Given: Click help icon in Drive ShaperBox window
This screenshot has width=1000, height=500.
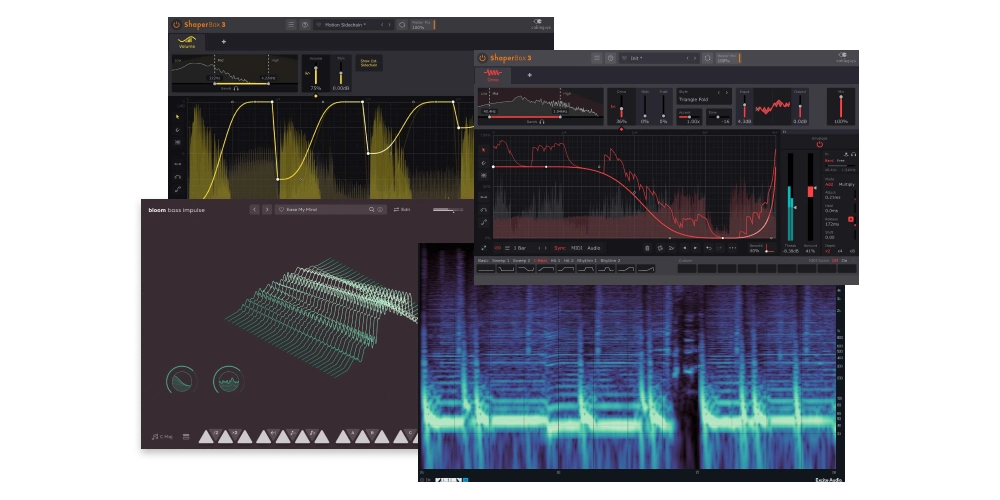Looking at the screenshot, I should pyautogui.click(x=610, y=58).
